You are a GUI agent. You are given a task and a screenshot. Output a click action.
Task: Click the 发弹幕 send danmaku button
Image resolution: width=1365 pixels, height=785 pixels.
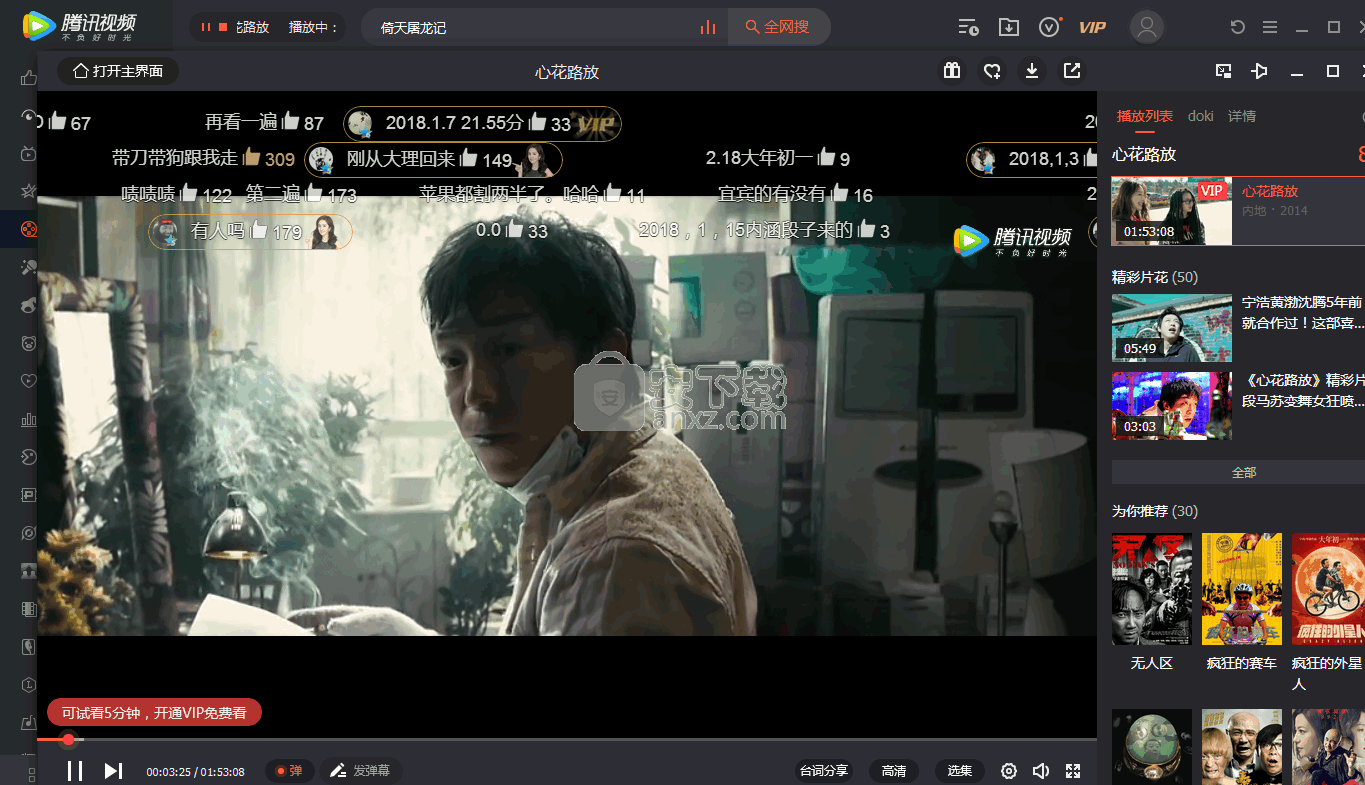(x=360, y=771)
